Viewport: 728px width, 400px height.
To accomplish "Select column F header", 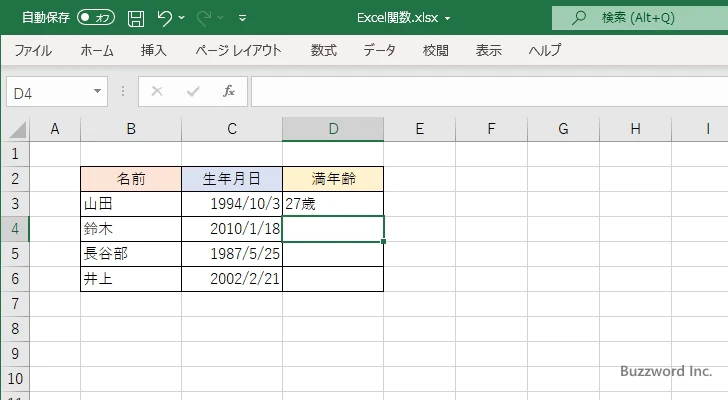I will tap(491, 129).
